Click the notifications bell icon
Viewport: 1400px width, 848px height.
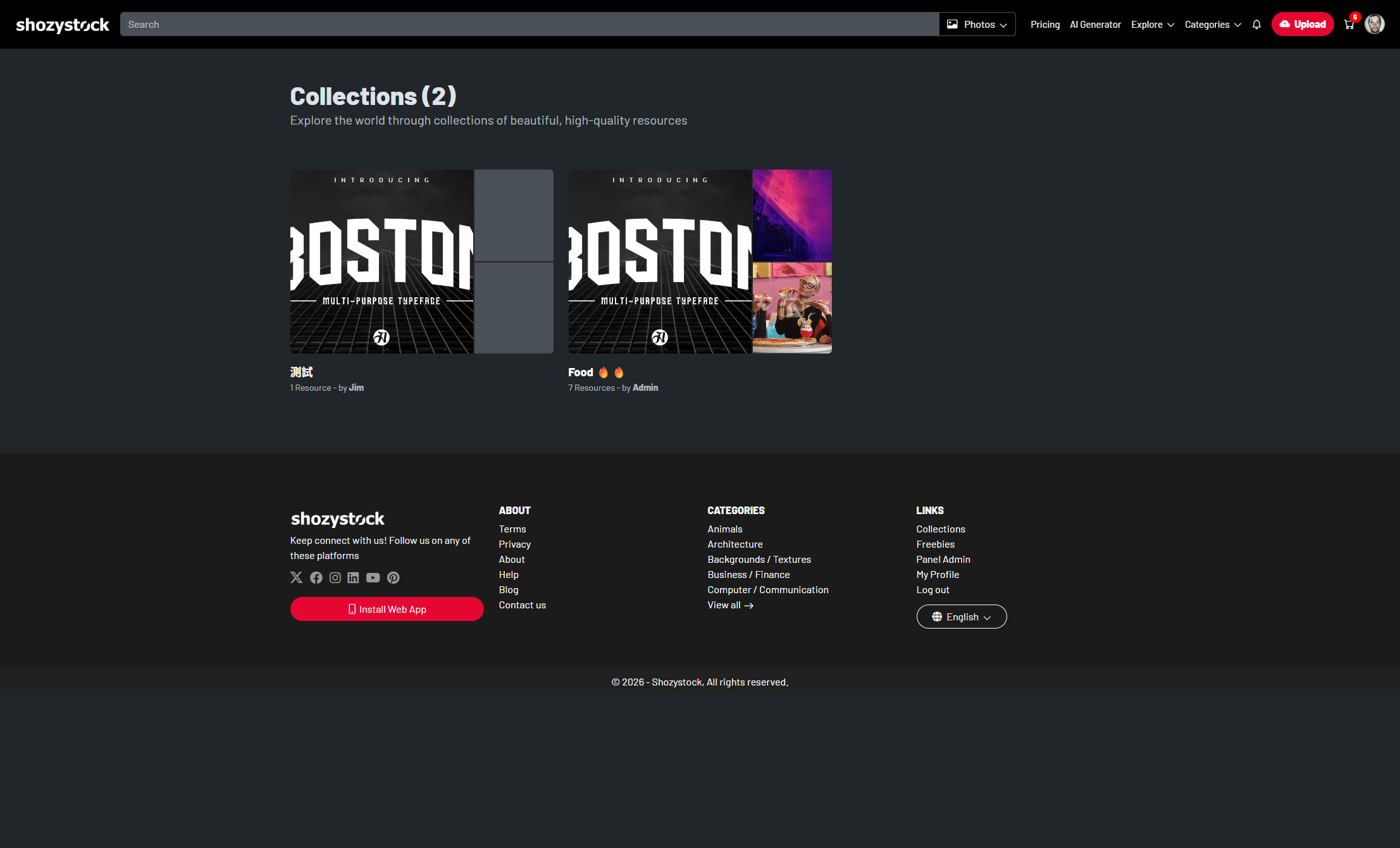click(x=1256, y=25)
